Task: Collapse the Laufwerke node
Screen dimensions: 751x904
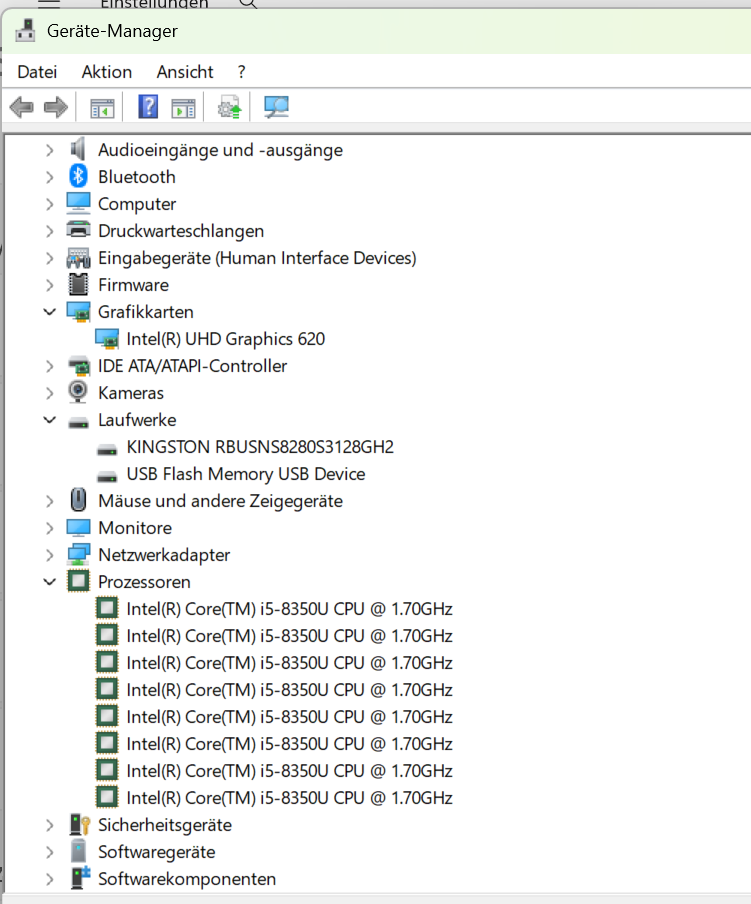Action: click(x=50, y=420)
